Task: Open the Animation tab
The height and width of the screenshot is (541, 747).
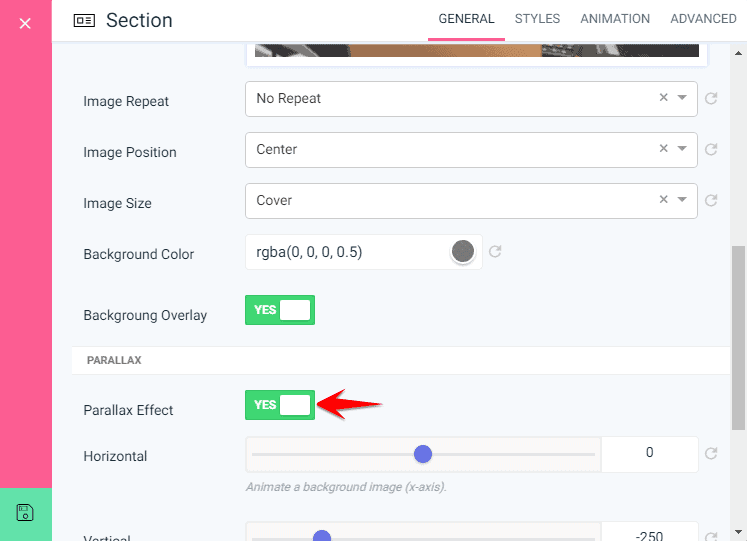Action: [x=615, y=19]
